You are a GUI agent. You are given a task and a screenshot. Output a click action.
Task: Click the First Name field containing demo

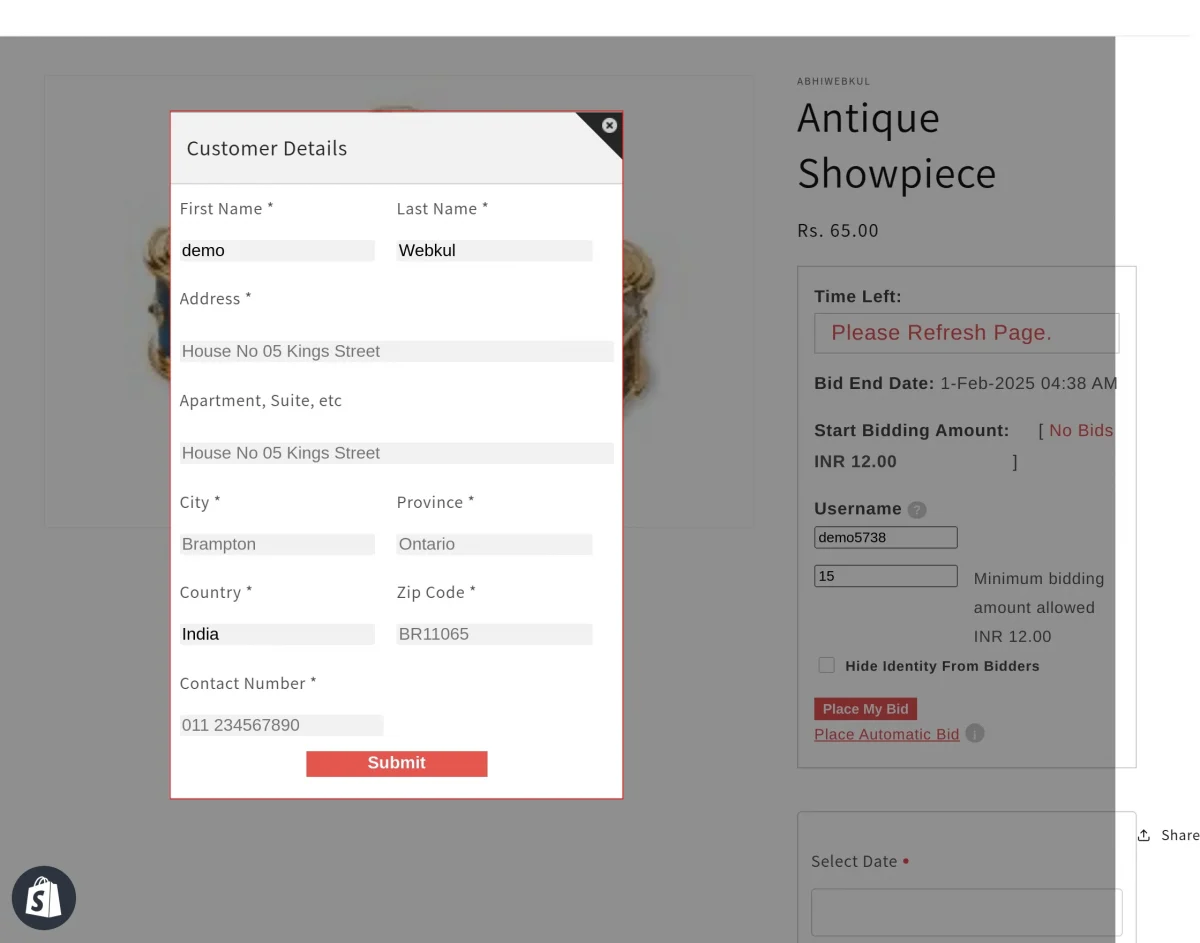(277, 250)
